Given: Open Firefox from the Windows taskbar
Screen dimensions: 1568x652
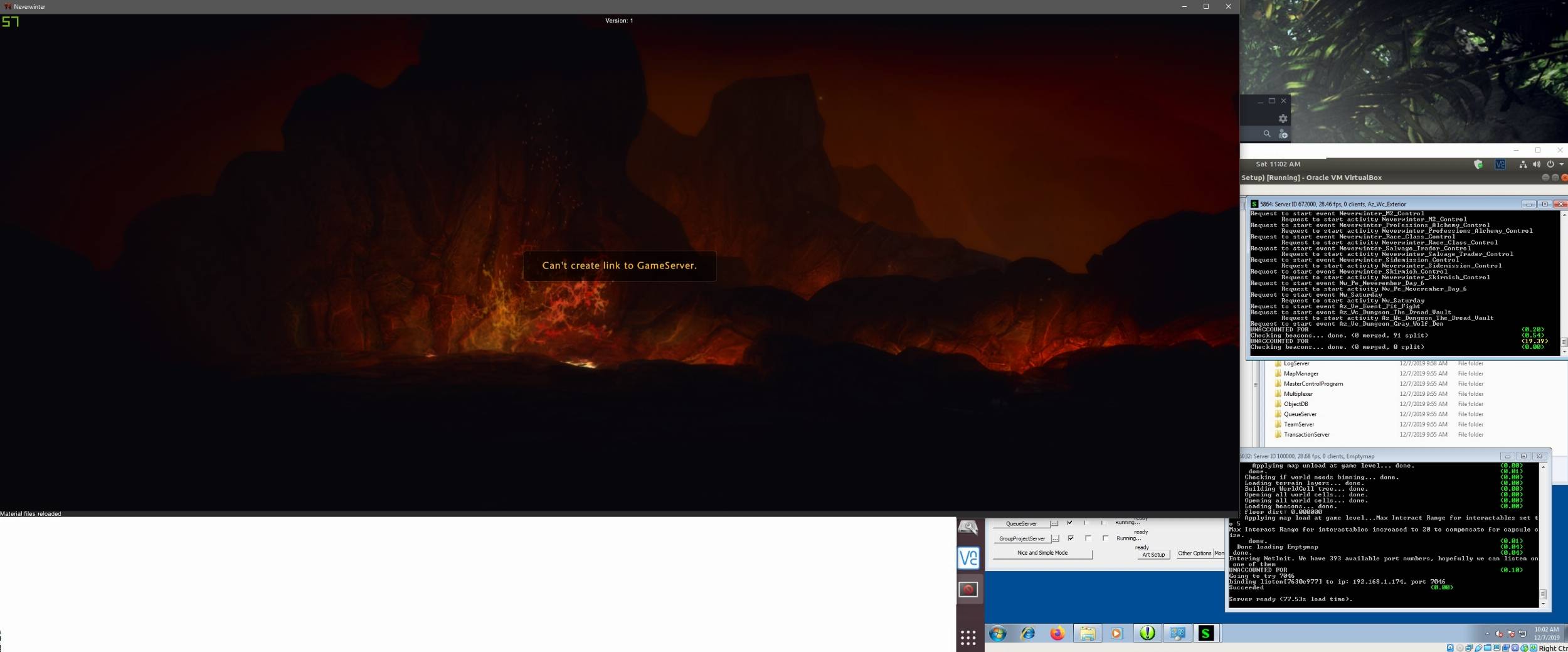Looking at the screenshot, I should 1057,633.
